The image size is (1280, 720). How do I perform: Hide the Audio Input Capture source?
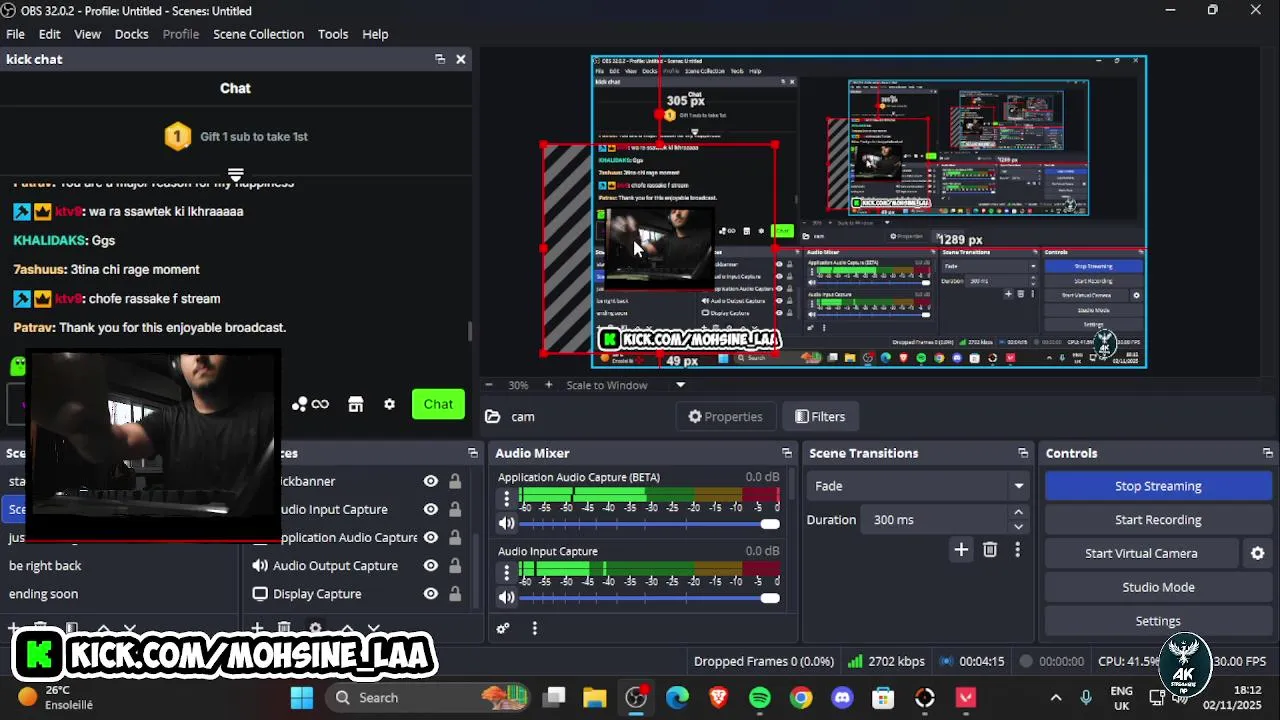431,509
